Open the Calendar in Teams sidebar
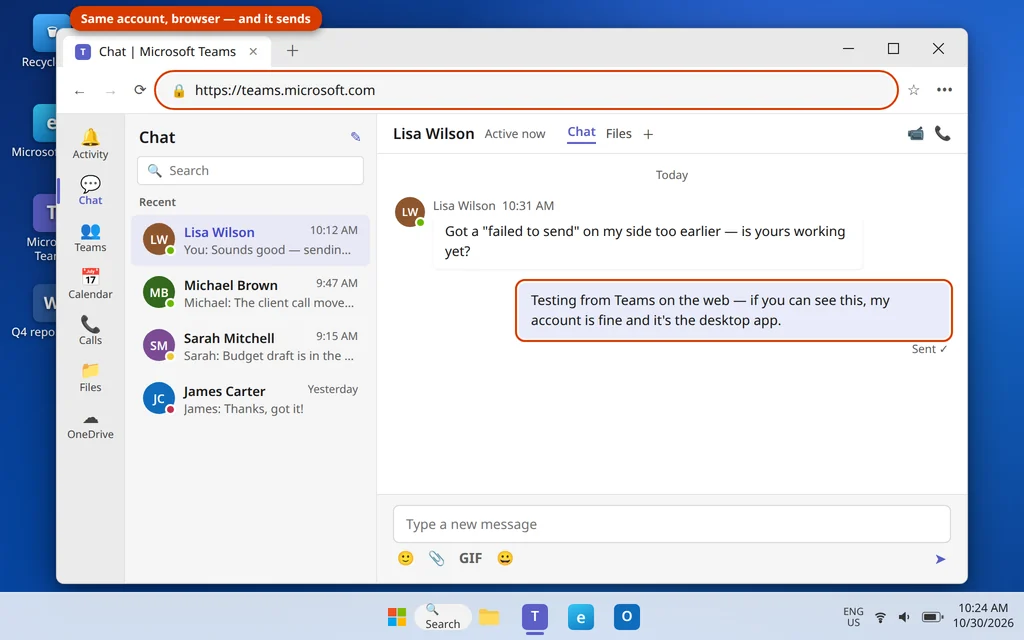This screenshot has width=1024, height=640. point(90,284)
